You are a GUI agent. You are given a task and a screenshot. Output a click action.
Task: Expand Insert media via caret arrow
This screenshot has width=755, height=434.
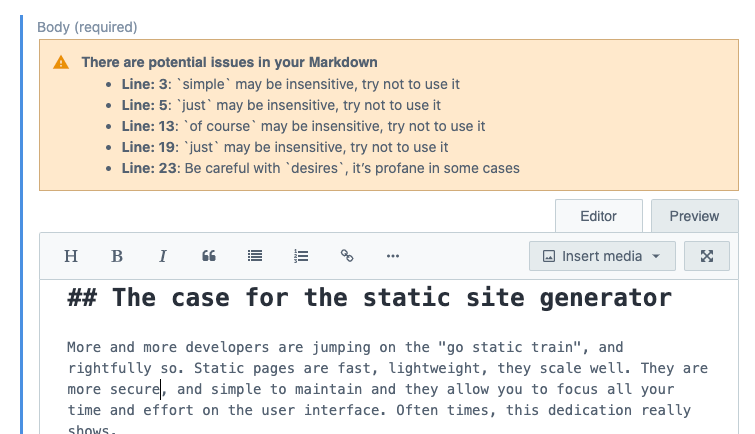point(656,256)
